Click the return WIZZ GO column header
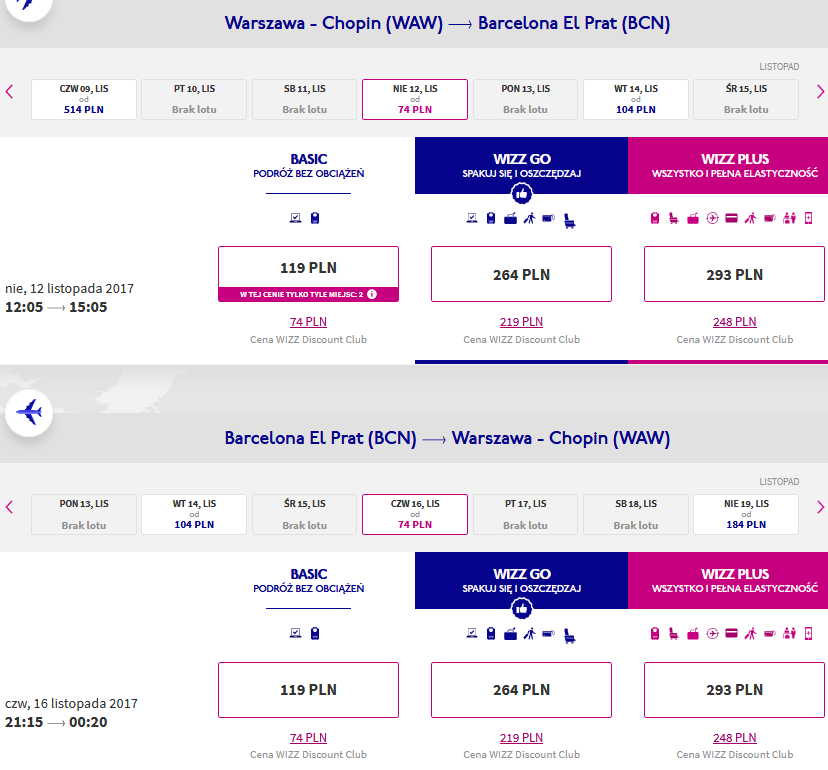 [x=522, y=581]
